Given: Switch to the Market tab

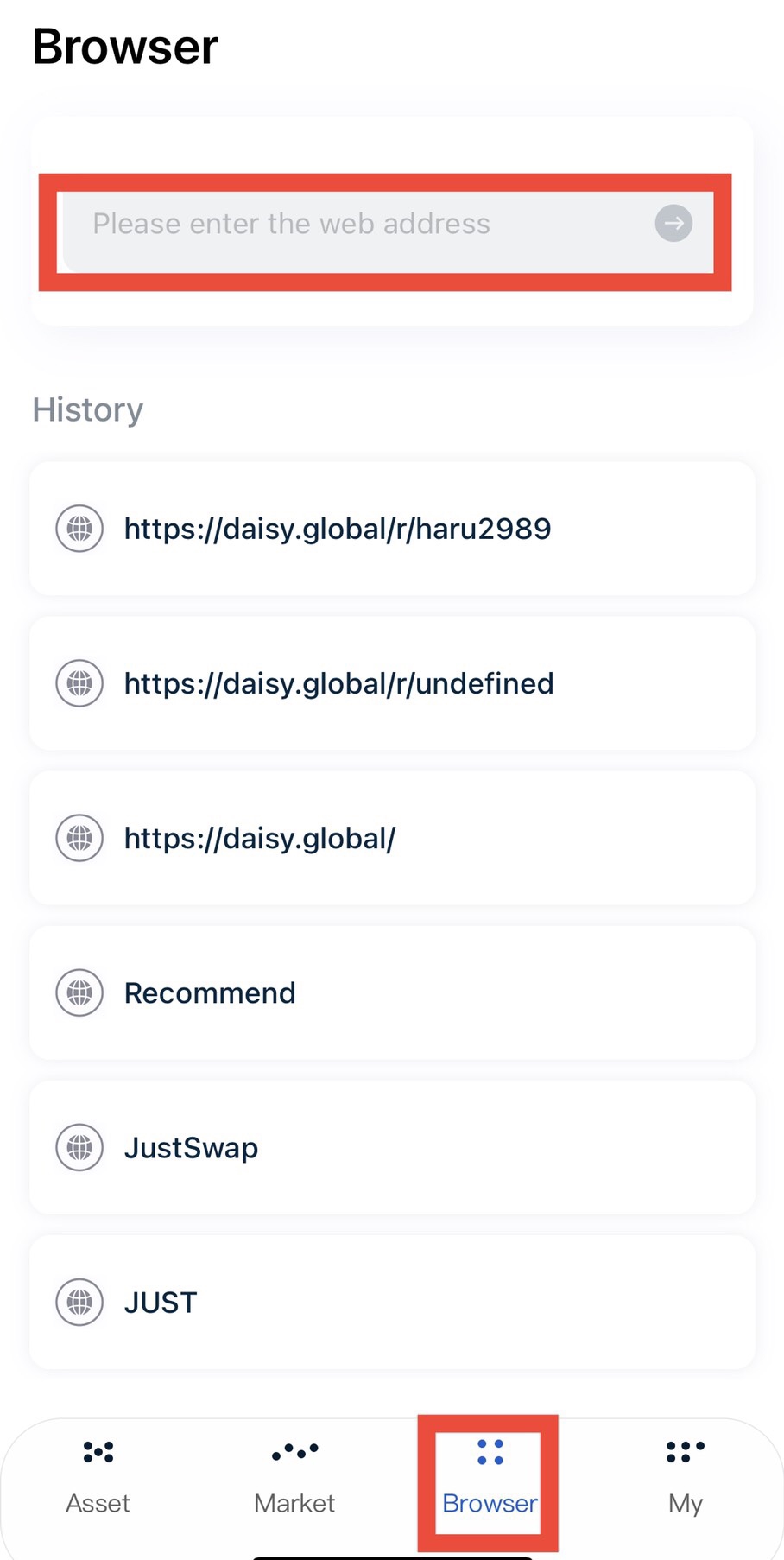Looking at the screenshot, I should tap(294, 1479).
